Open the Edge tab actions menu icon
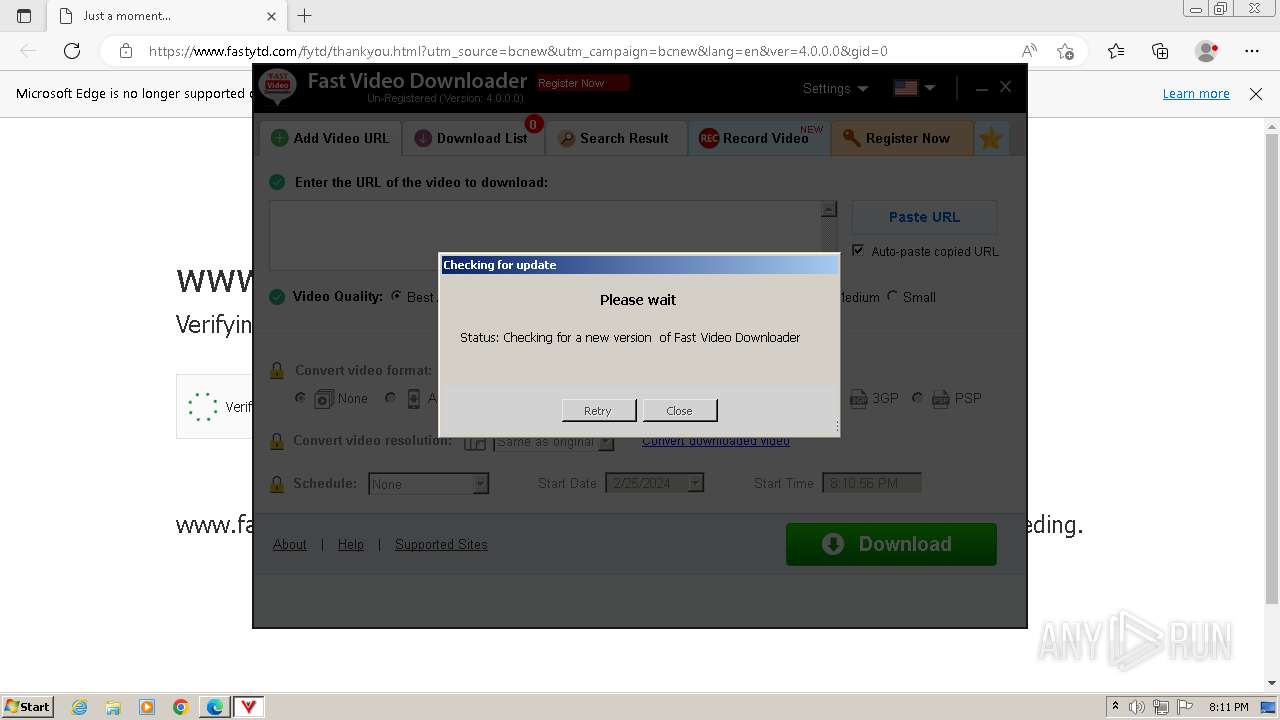 pyautogui.click(x=24, y=16)
